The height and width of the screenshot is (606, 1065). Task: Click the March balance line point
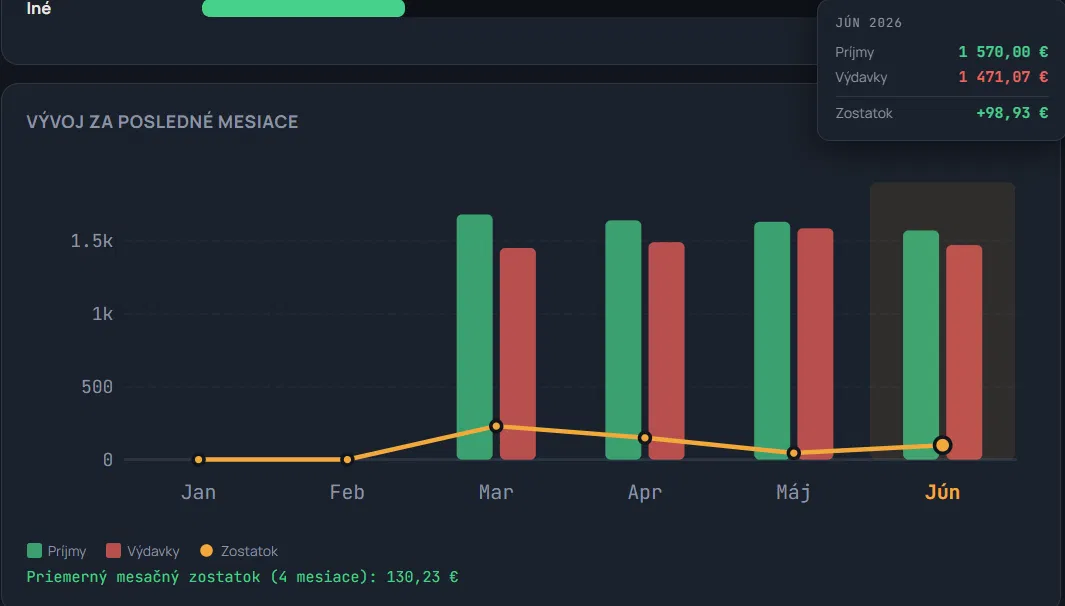[496, 426]
